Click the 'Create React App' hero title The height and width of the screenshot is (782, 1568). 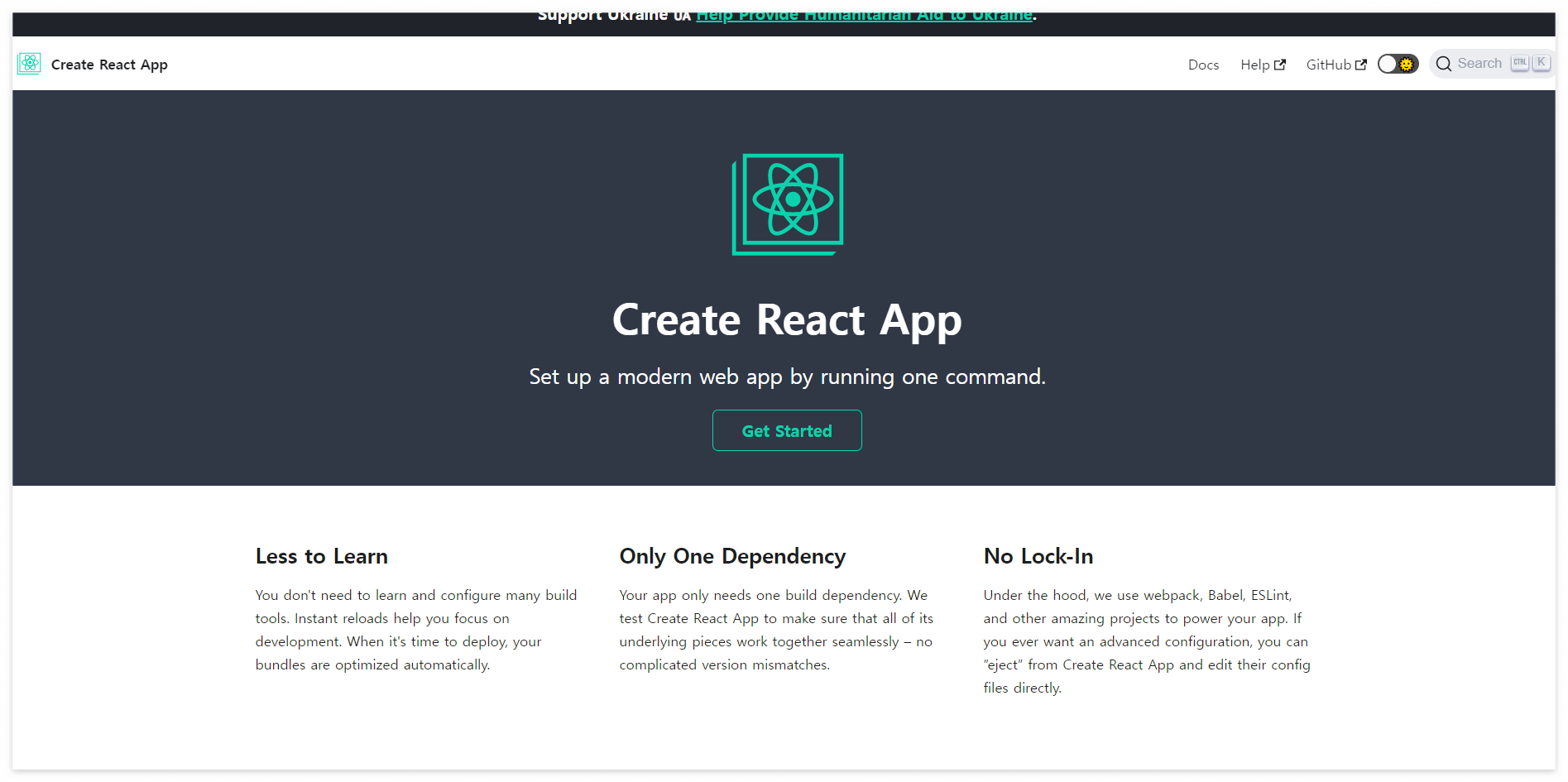[x=787, y=320]
